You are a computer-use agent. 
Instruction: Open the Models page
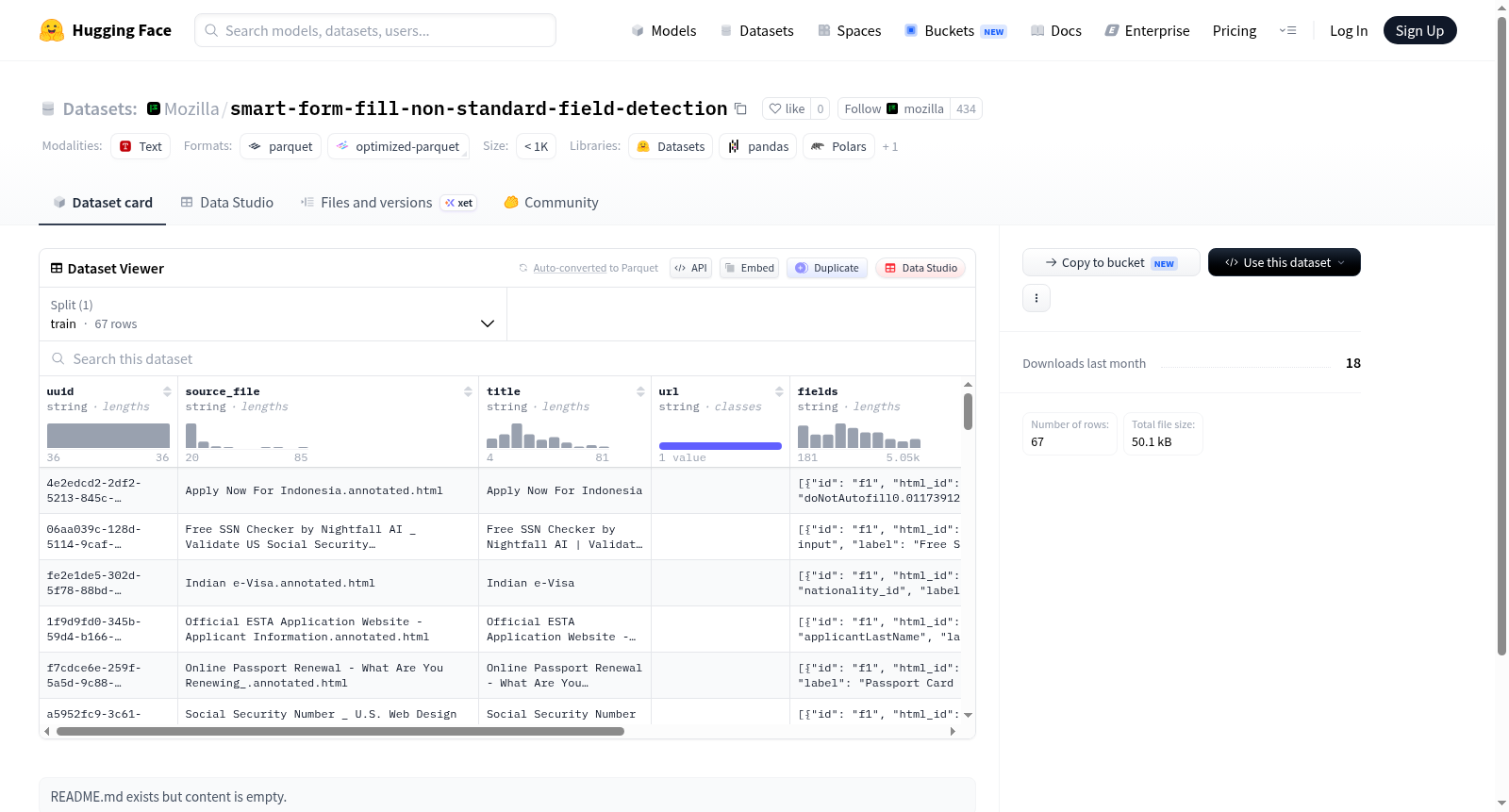tap(664, 30)
